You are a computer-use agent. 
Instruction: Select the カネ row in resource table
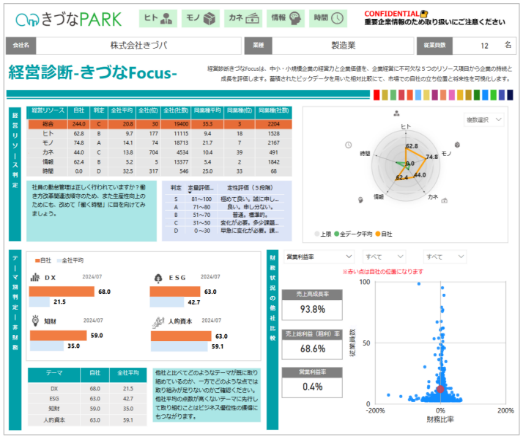tap(159, 152)
